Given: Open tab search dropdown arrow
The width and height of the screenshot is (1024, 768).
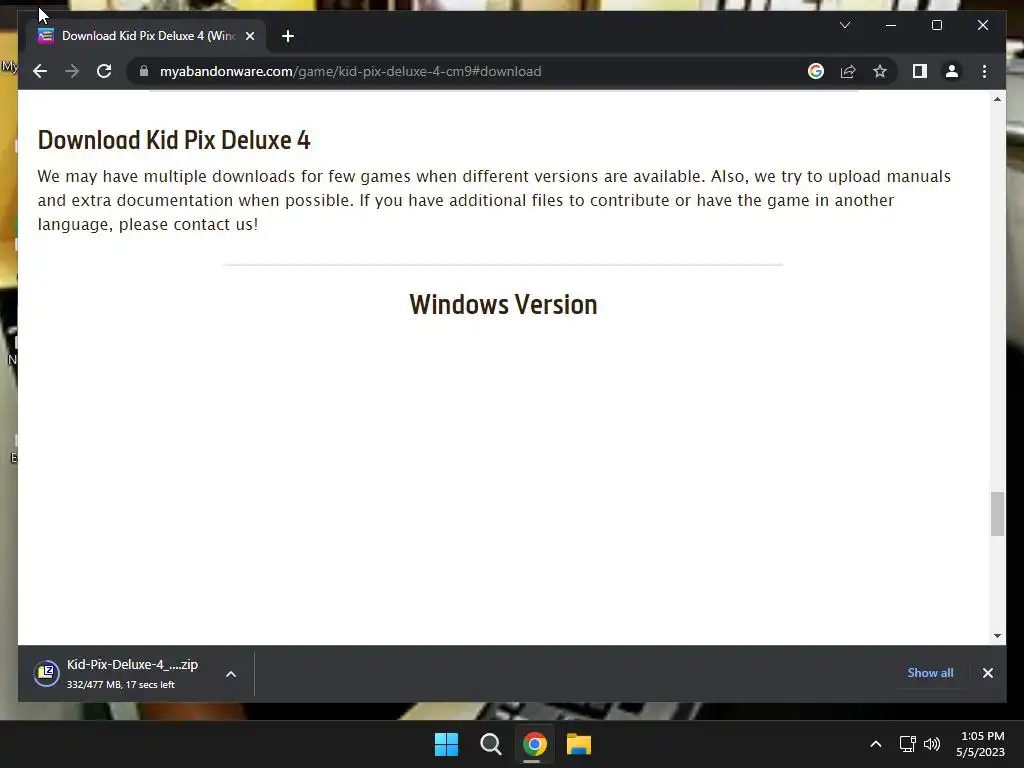Looking at the screenshot, I should (844, 25).
